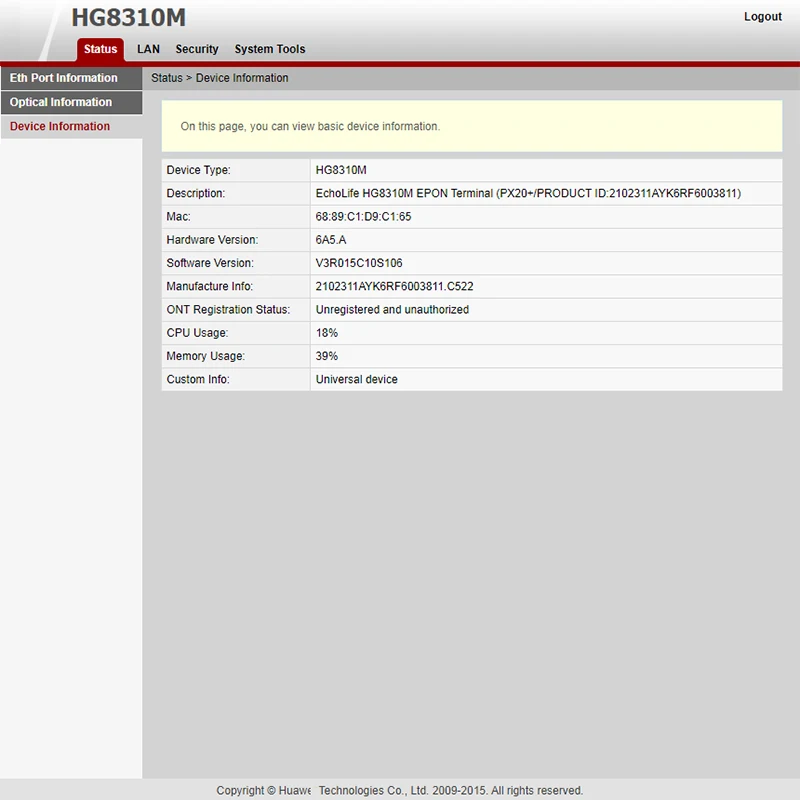Go to the System Tools tab
800x800 pixels.
tap(270, 49)
